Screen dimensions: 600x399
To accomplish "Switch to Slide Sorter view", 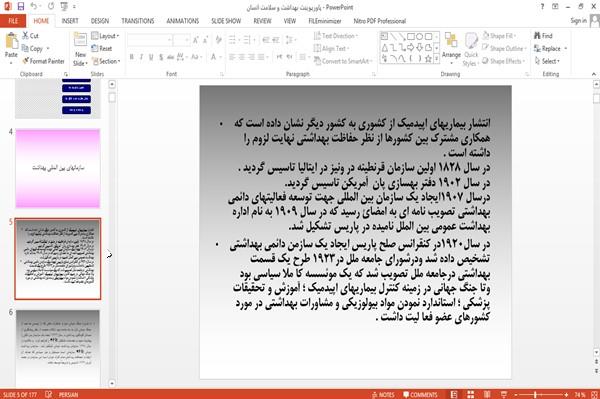I will click(x=470, y=394).
